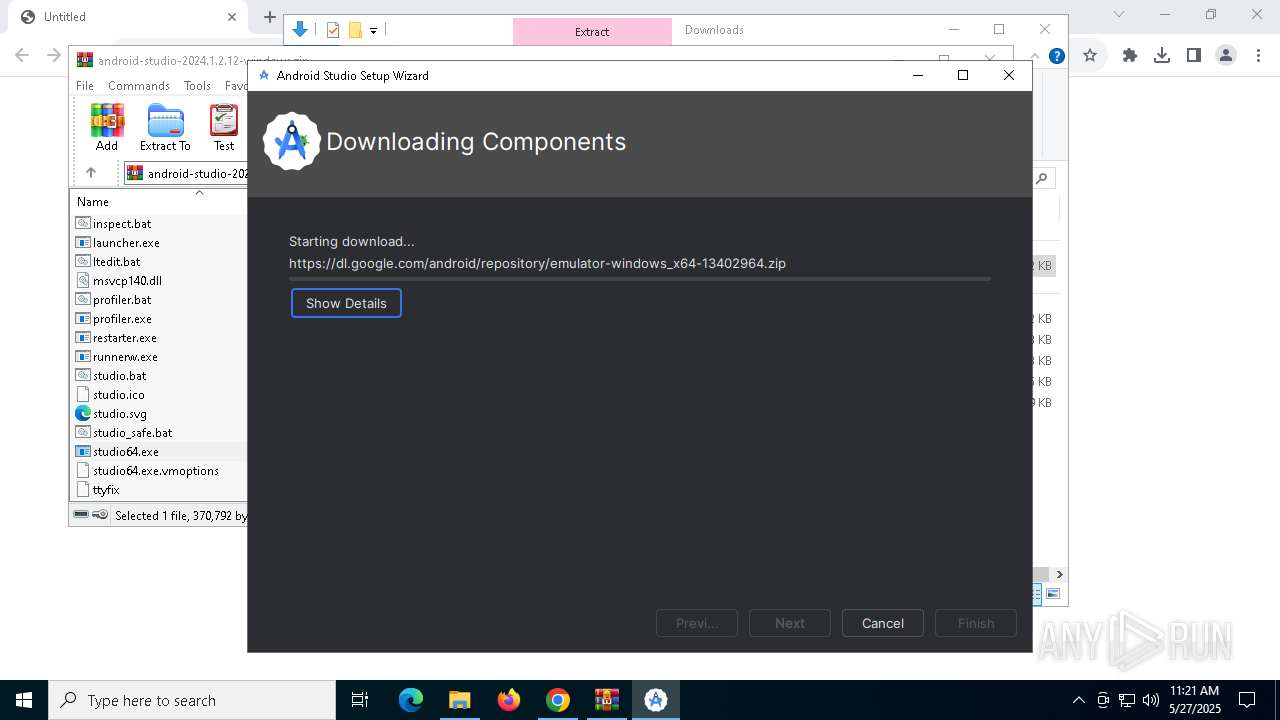Open the Chrome three-dot menu

tap(1257, 56)
